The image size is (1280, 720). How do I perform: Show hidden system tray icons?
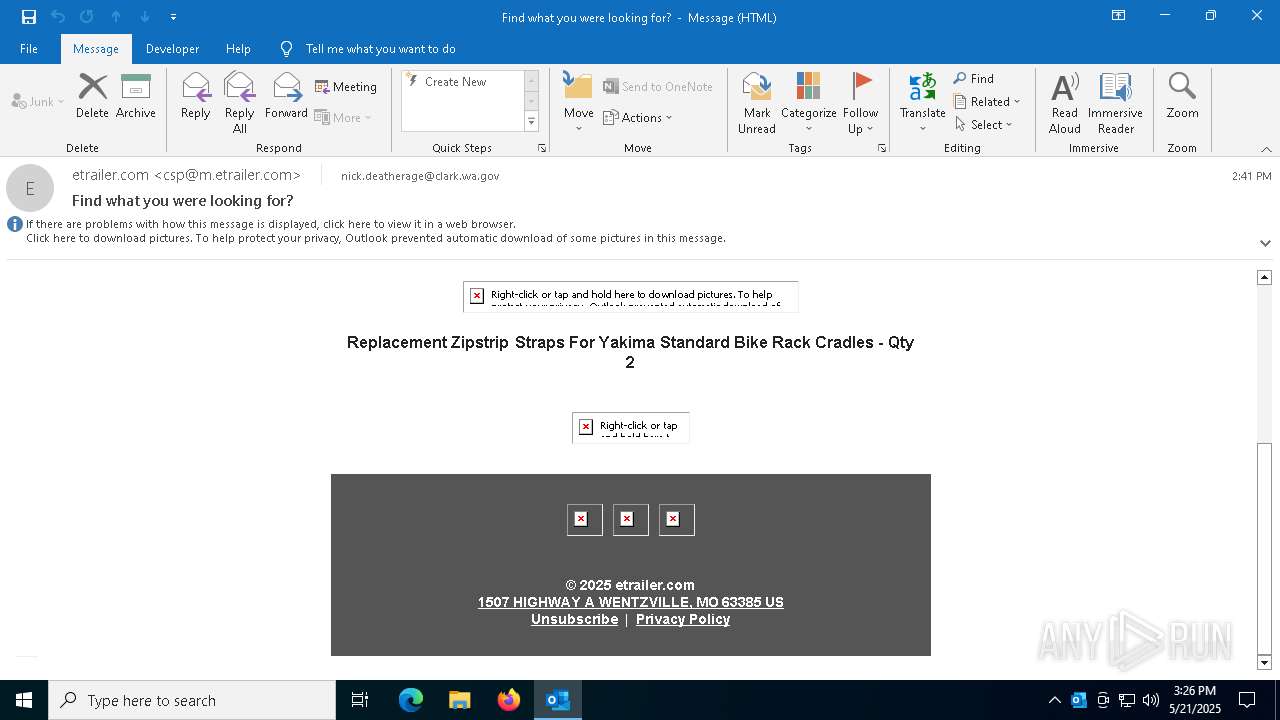coord(1054,700)
